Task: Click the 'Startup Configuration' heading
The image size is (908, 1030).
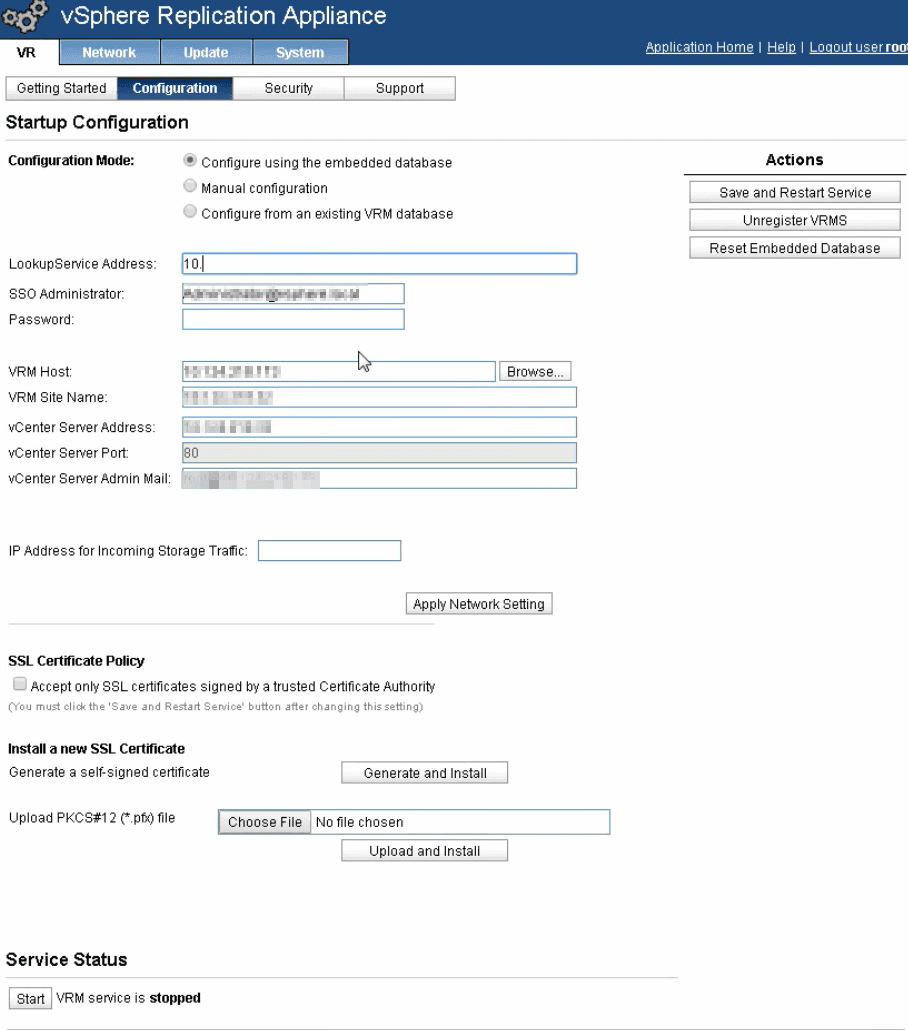Action: [97, 122]
